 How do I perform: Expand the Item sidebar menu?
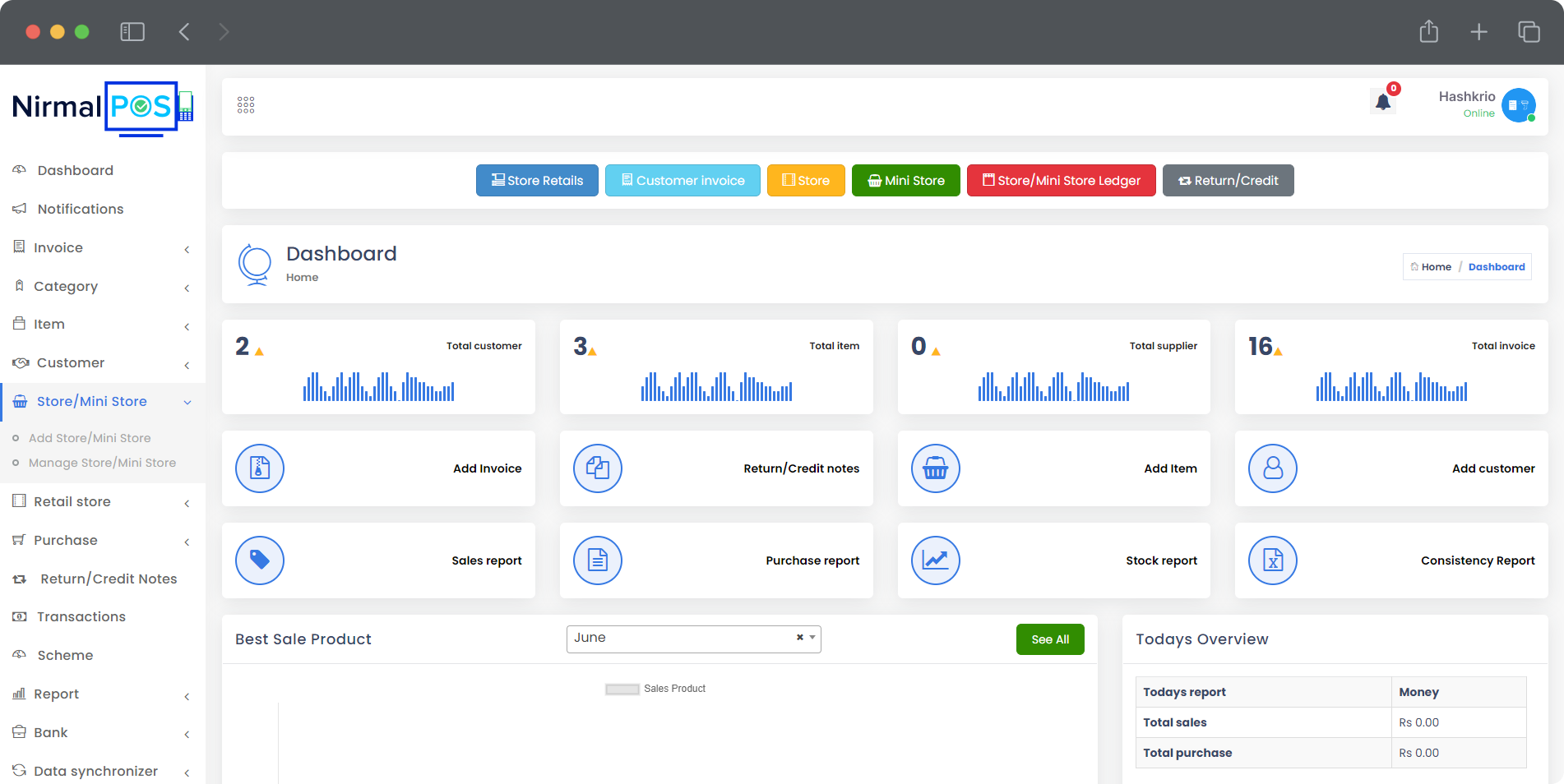point(103,324)
